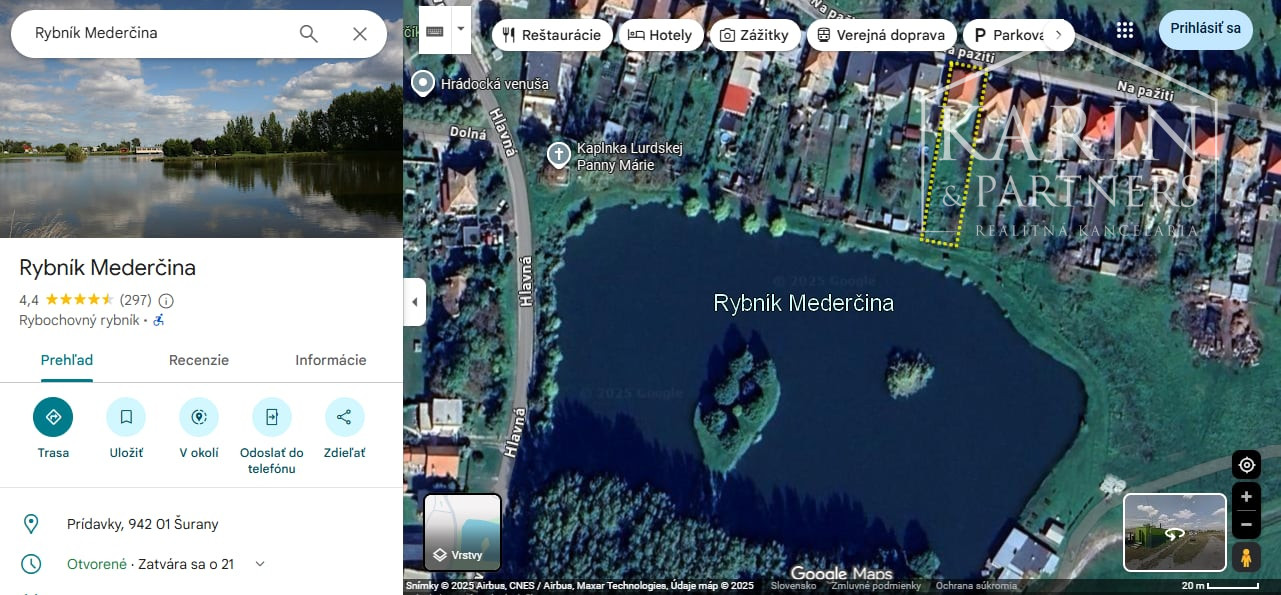Open map layers with the Vrstvy icon
The image size is (1281, 595).
tap(462, 532)
